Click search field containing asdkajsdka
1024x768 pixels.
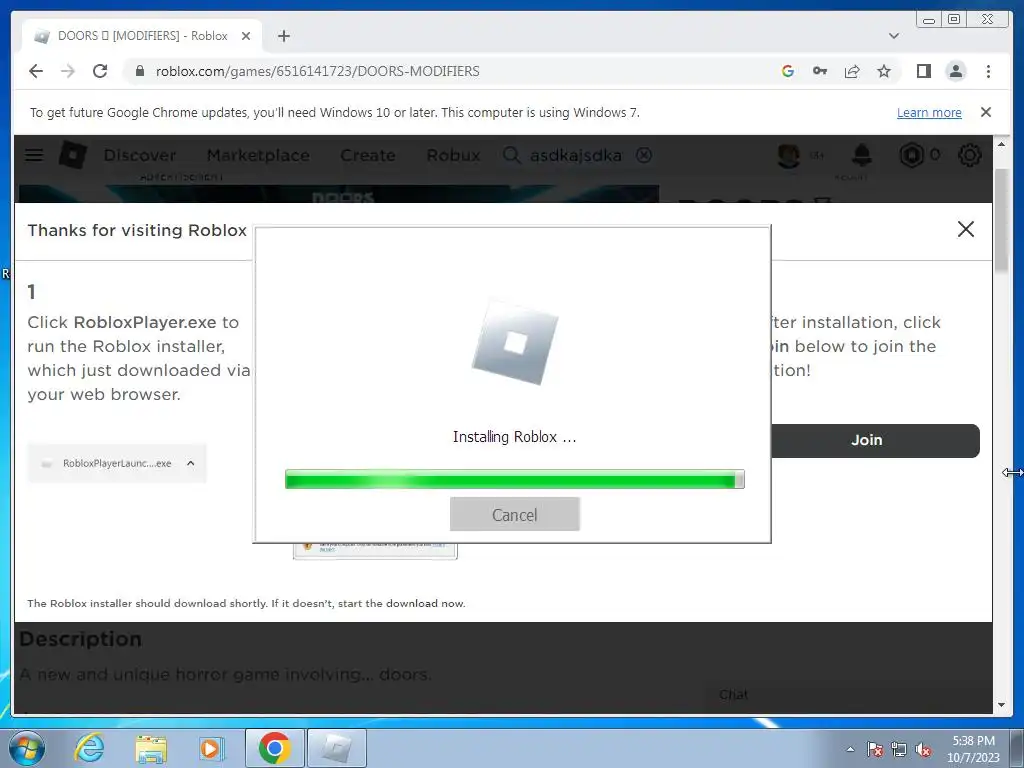point(575,155)
